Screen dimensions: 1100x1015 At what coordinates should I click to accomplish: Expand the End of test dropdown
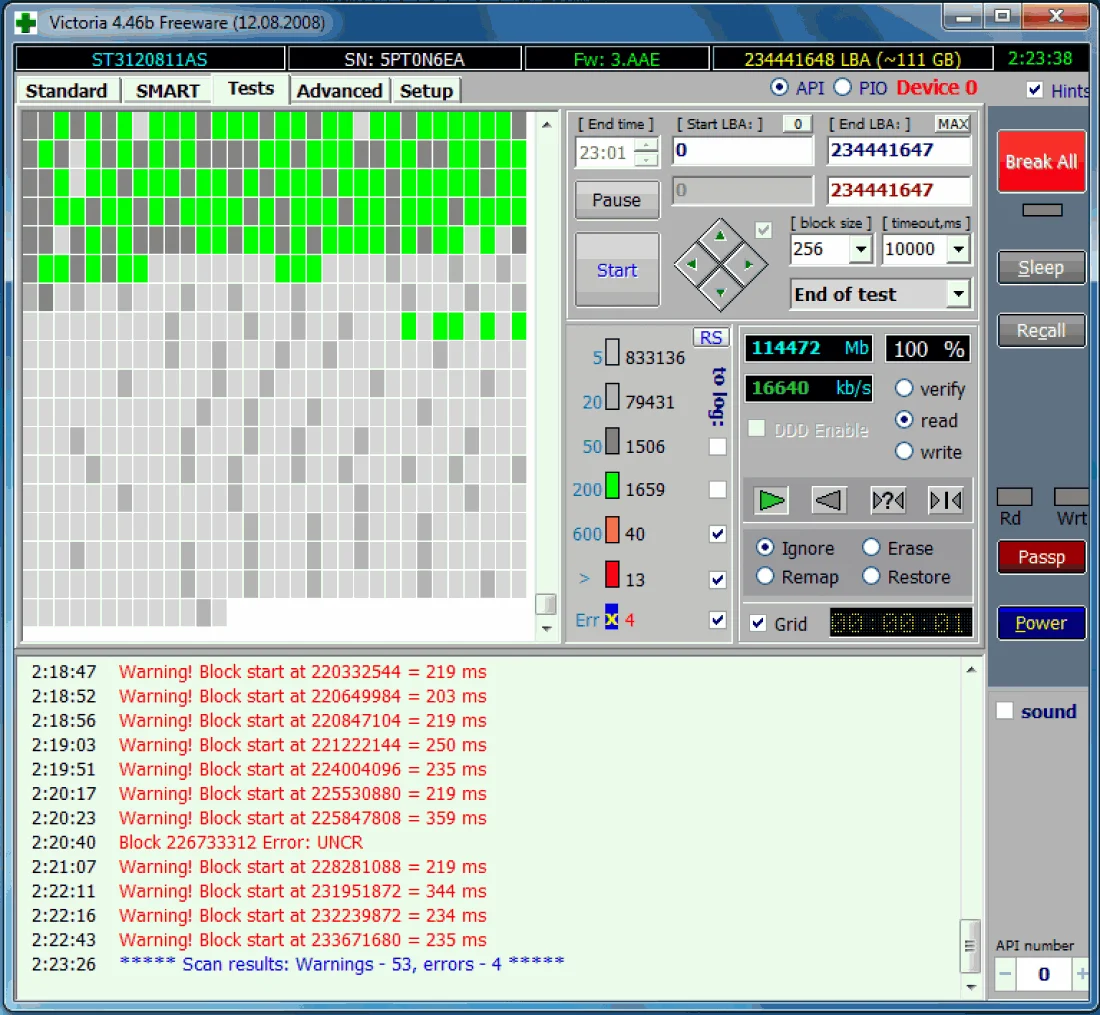[x=958, y=294]
